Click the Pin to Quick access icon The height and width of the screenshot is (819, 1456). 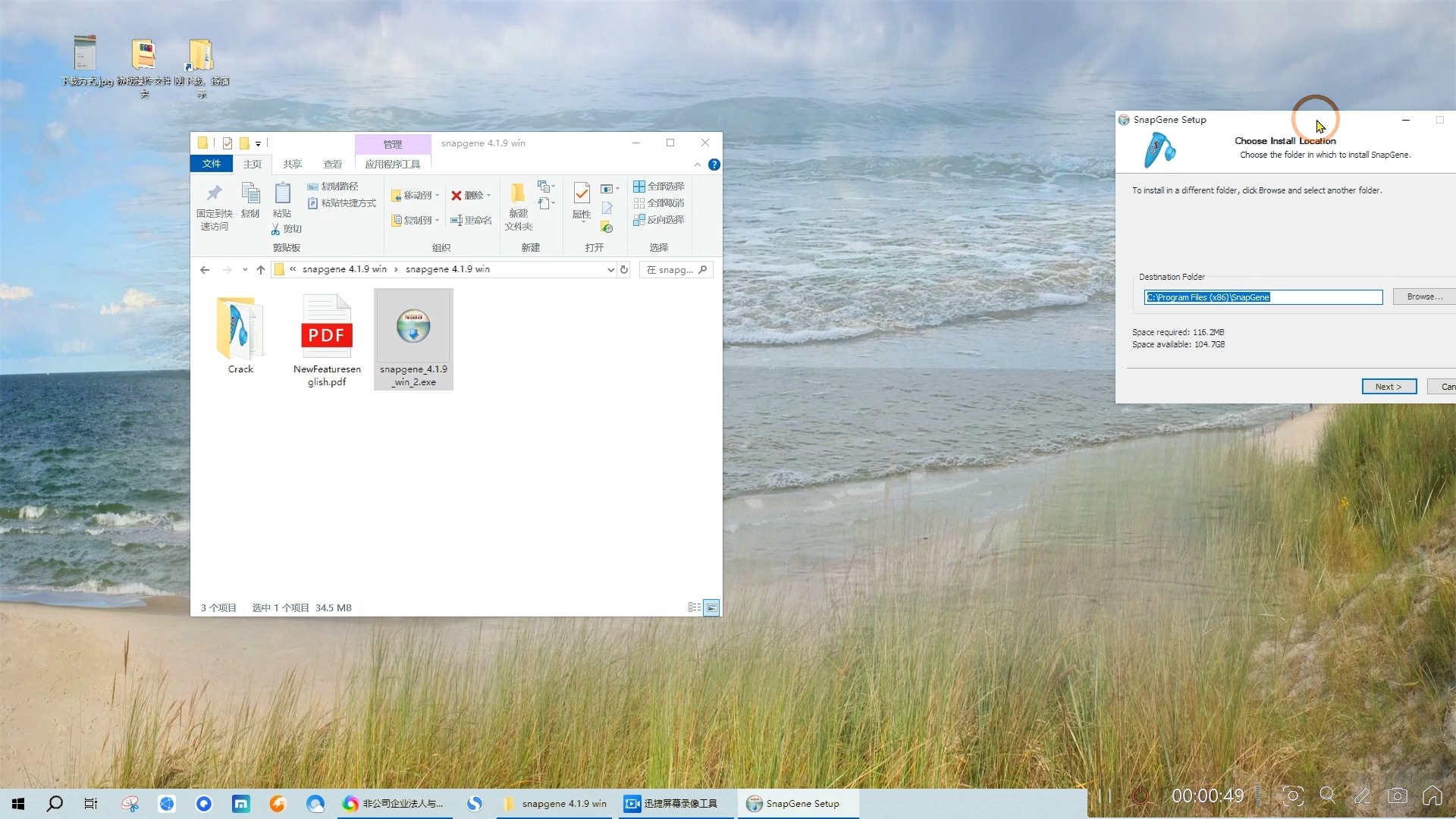click(214, 193)
